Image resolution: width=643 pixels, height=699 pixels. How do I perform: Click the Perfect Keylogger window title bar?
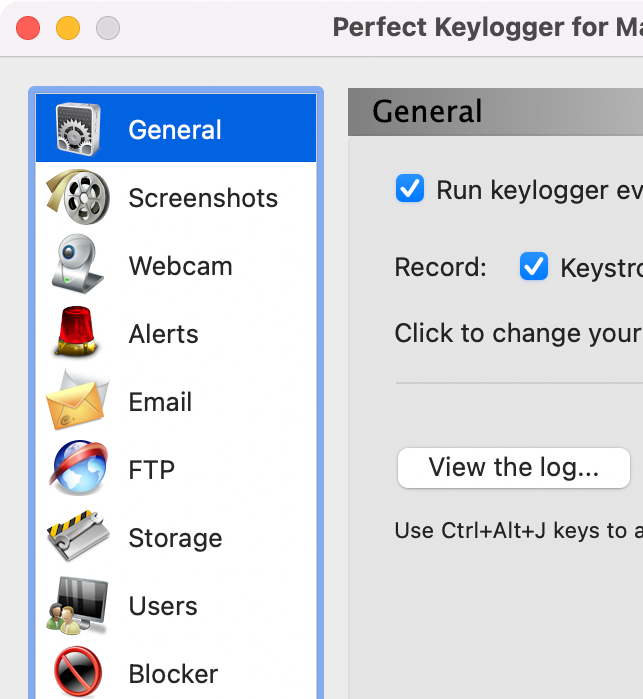click(487, 27)
